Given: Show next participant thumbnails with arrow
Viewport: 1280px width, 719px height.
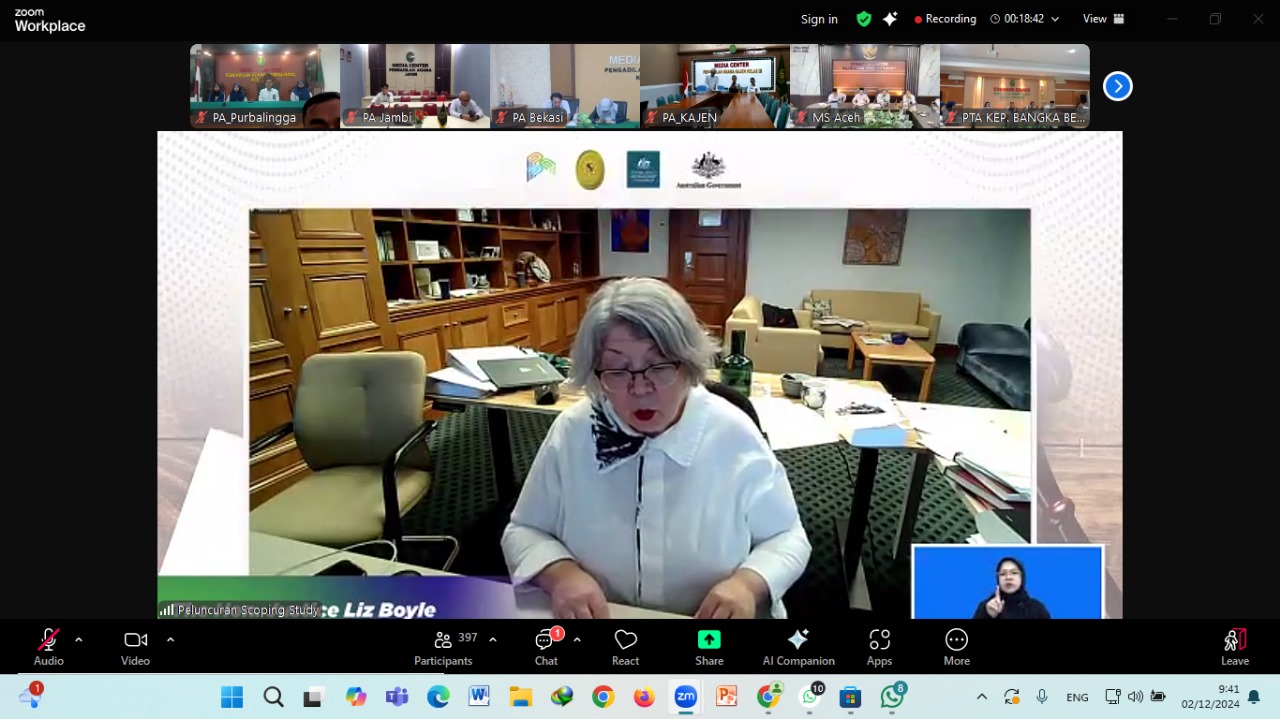Looking at the screenshot, I should point(1117,87).
